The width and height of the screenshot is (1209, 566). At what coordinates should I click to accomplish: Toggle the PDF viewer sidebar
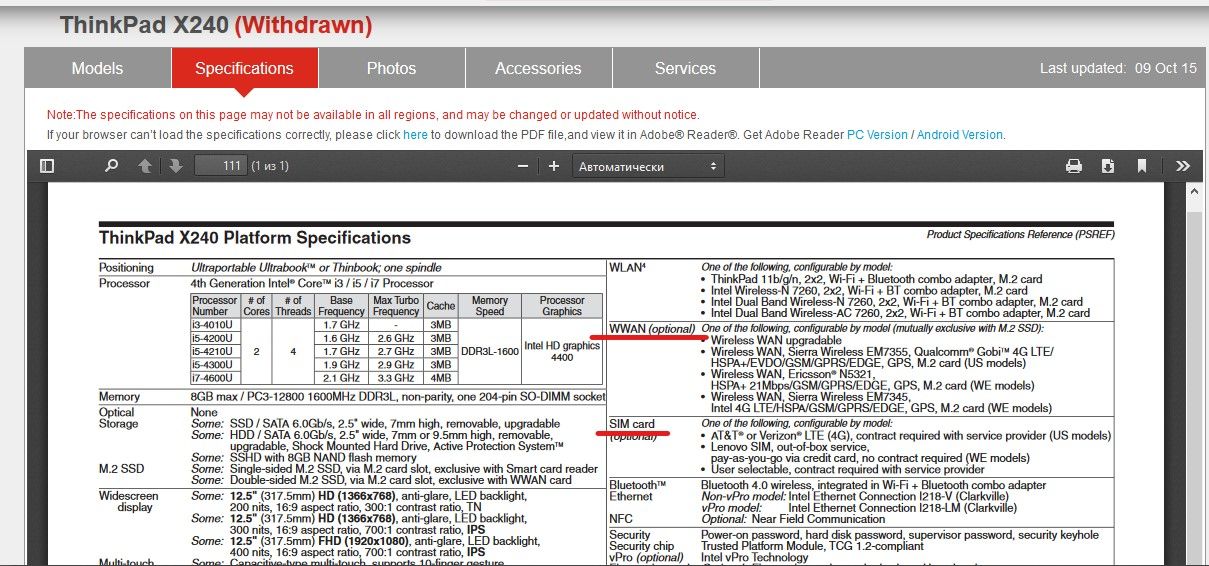coord(47,166)
